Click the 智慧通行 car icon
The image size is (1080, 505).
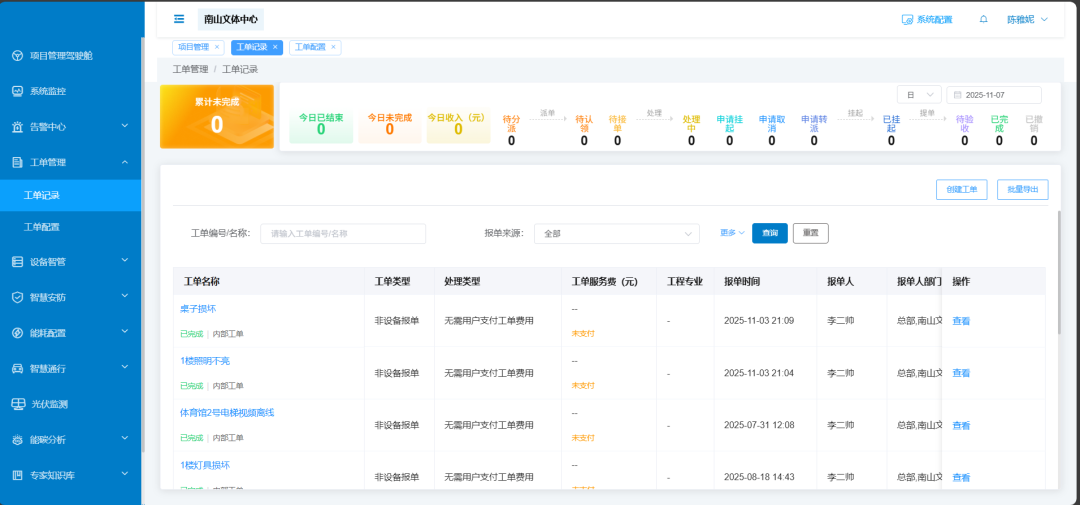(x=18, y=369)
